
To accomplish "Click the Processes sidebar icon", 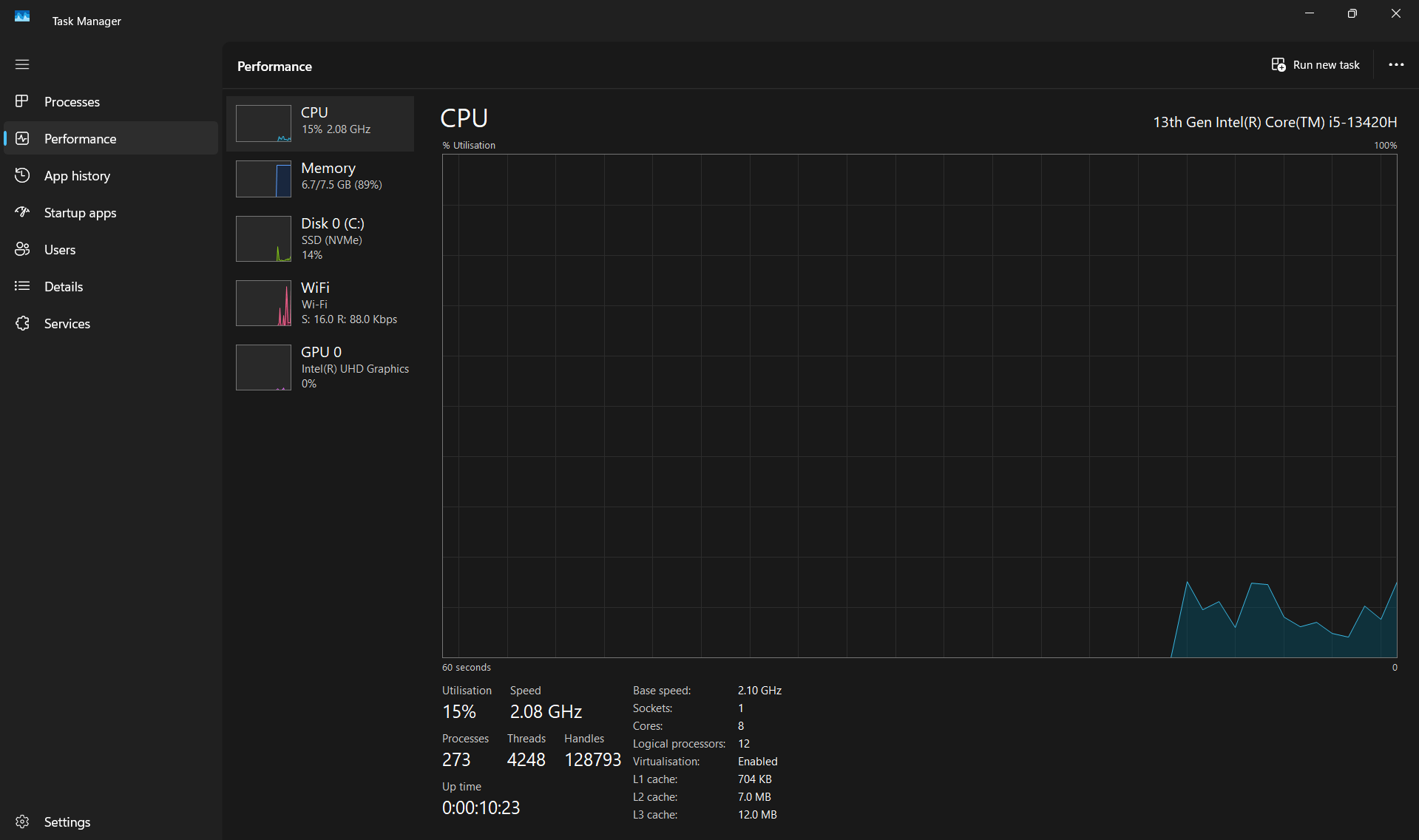I will pos(22,101).
